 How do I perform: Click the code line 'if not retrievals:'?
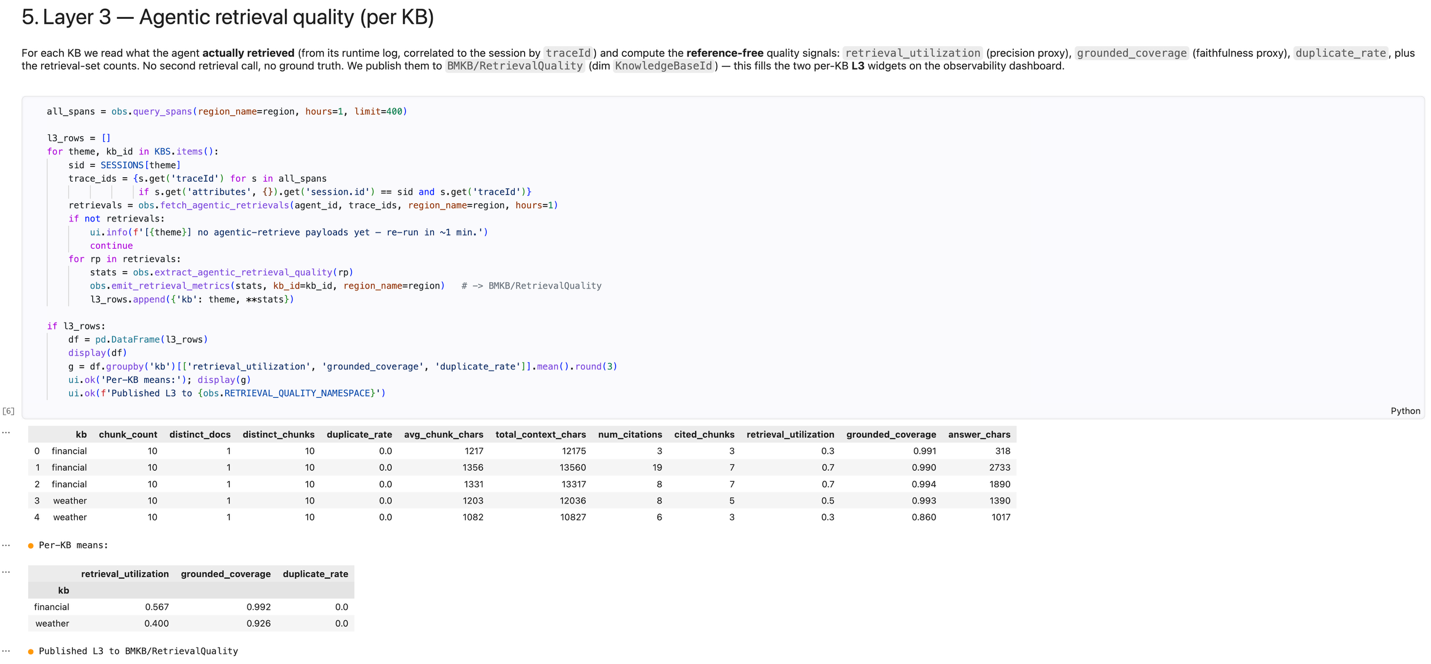pos(116,218)
